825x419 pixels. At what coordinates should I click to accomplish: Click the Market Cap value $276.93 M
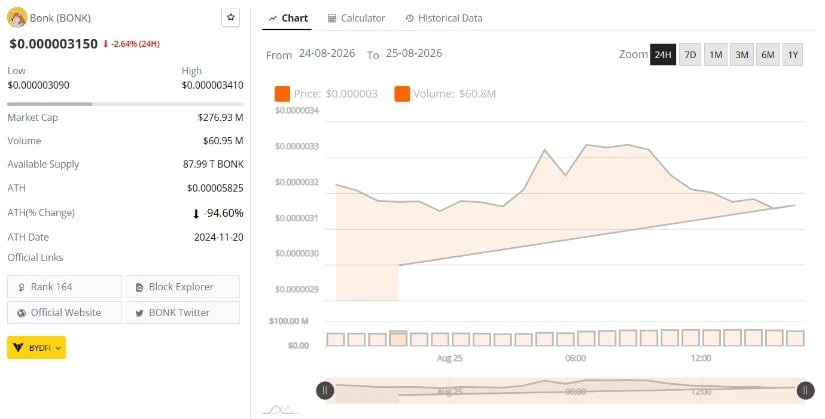[220, 117]
